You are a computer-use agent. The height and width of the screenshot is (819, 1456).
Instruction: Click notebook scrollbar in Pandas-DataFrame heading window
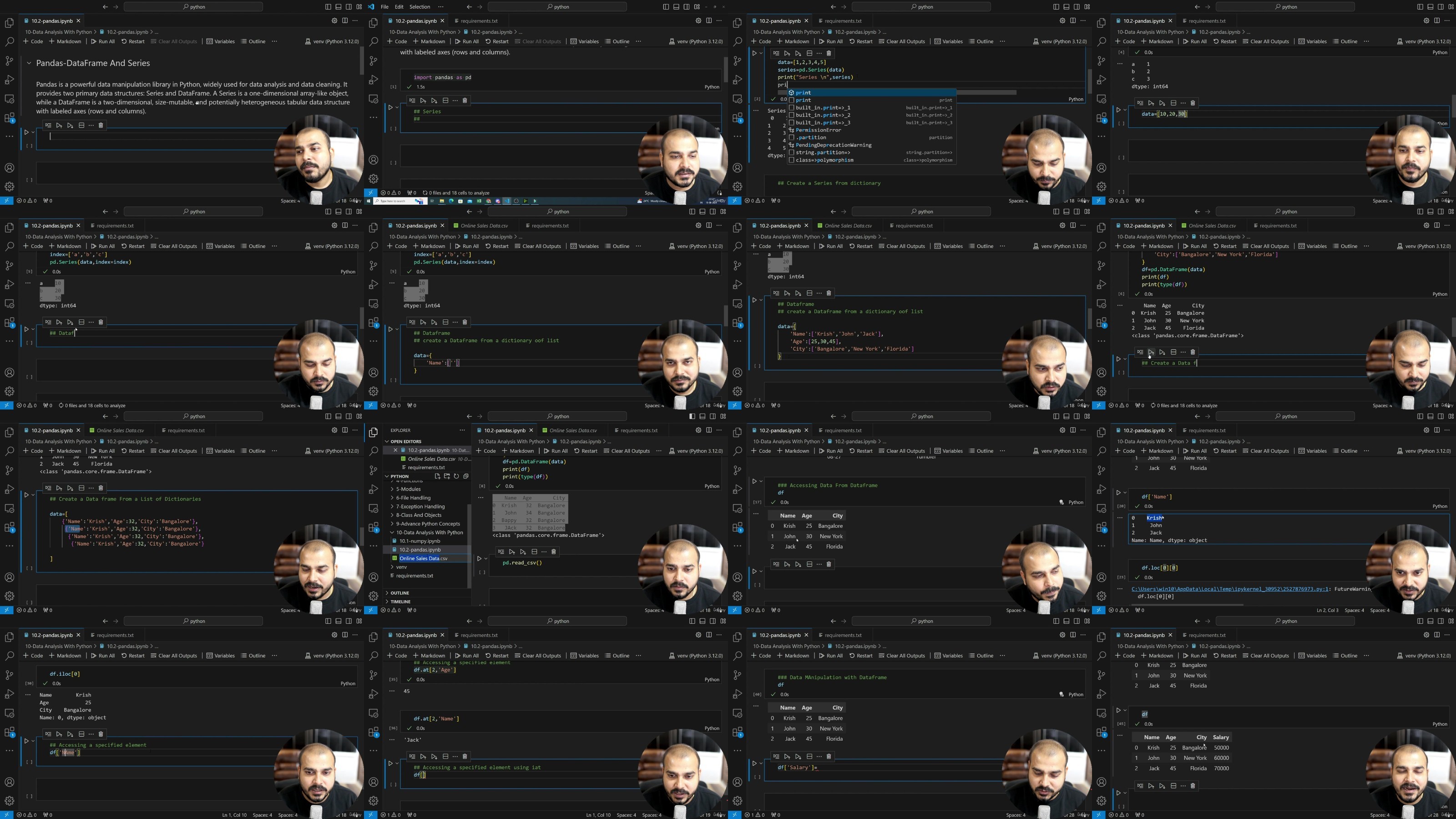(362, 61)
